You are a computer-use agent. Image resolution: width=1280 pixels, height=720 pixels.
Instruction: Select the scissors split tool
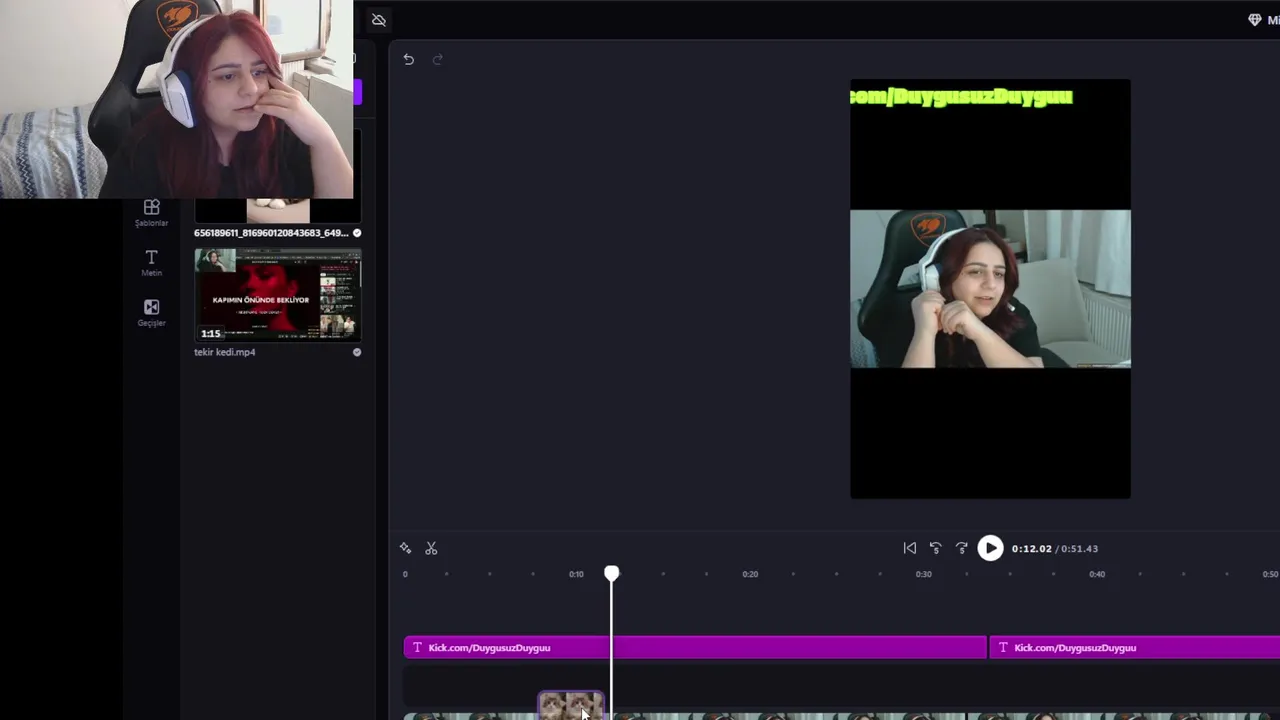coord(431,548)
